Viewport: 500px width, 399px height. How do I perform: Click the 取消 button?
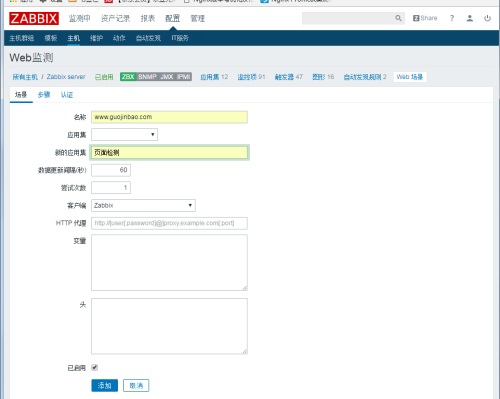pyautogui.click(x=136, y=386)
